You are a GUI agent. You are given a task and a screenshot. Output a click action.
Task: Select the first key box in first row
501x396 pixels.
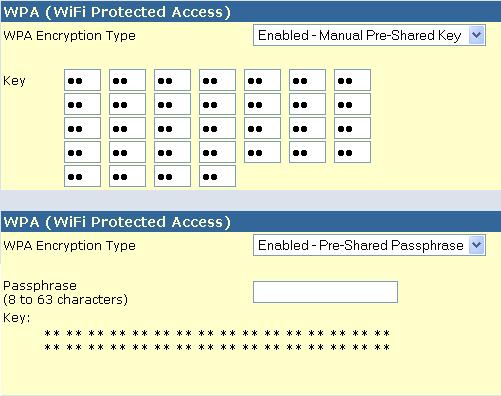point(82,80)
